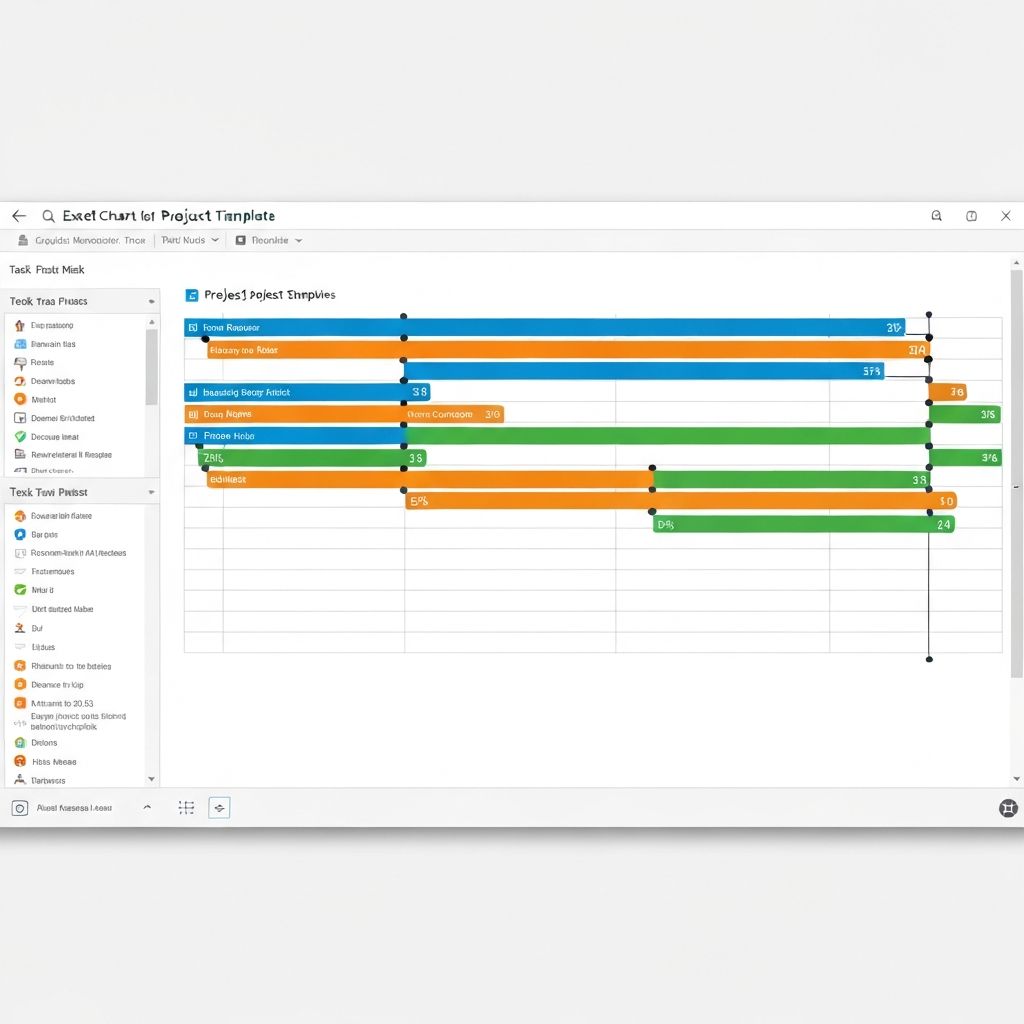Click the 'Darbwsors' person icon
Image resolution: width=1024 pixels, height=1024 pixels.
pos(20,780)
